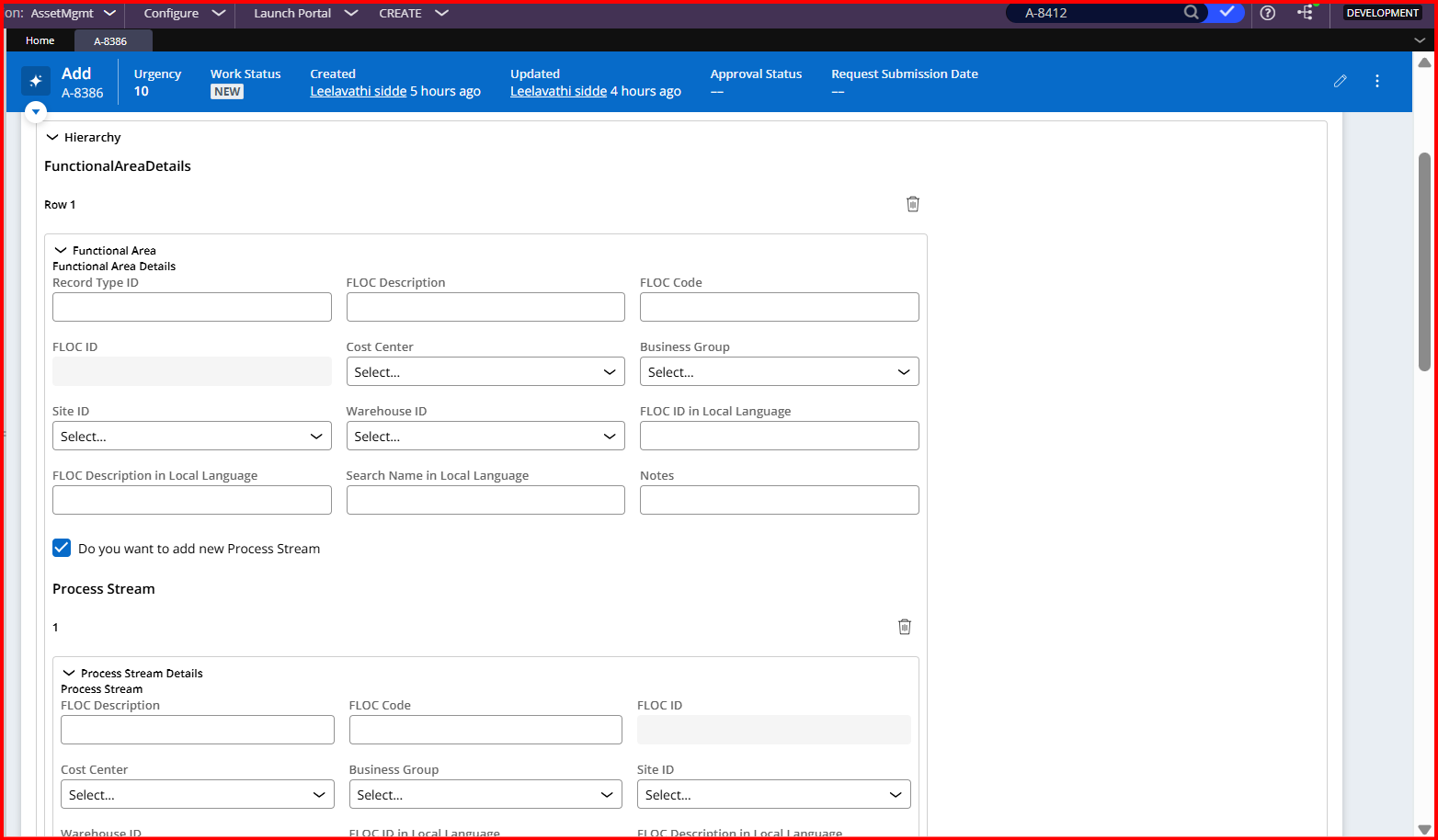
Task: Uncheck 'Do you want to add new Process Stream'
Action: (61, 548)
